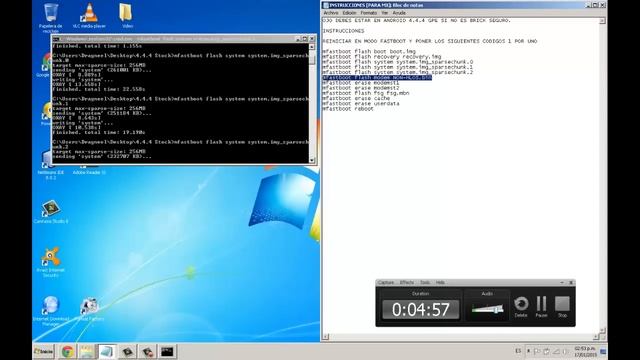Screen dimensions: 640x360
Task: Pause the screen recording
Action: point(541,307)
